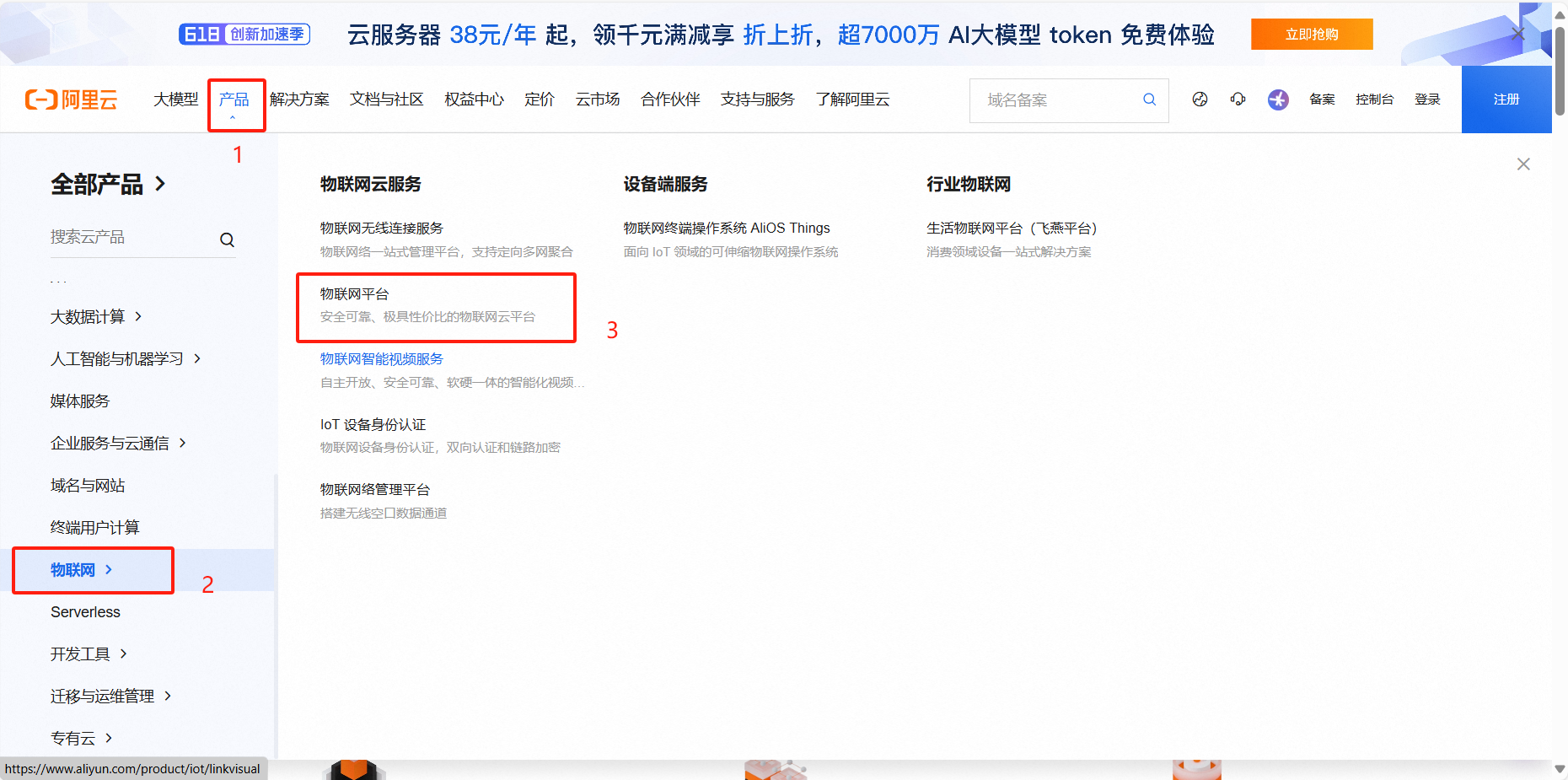1568x780 pixels.
Task: Open the 大模型 menu
Action: pos(176,100)
